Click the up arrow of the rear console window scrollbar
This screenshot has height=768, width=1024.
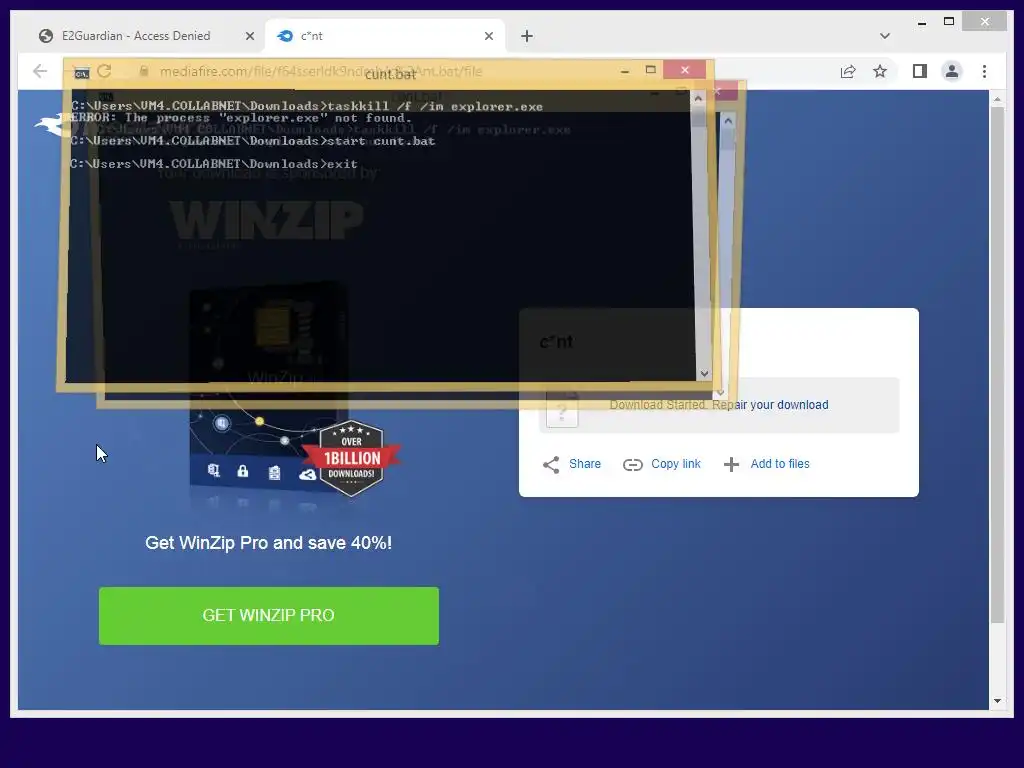click(x=728, y=121)
